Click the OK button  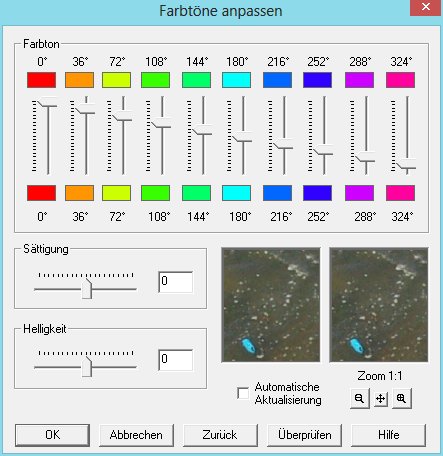52,435
